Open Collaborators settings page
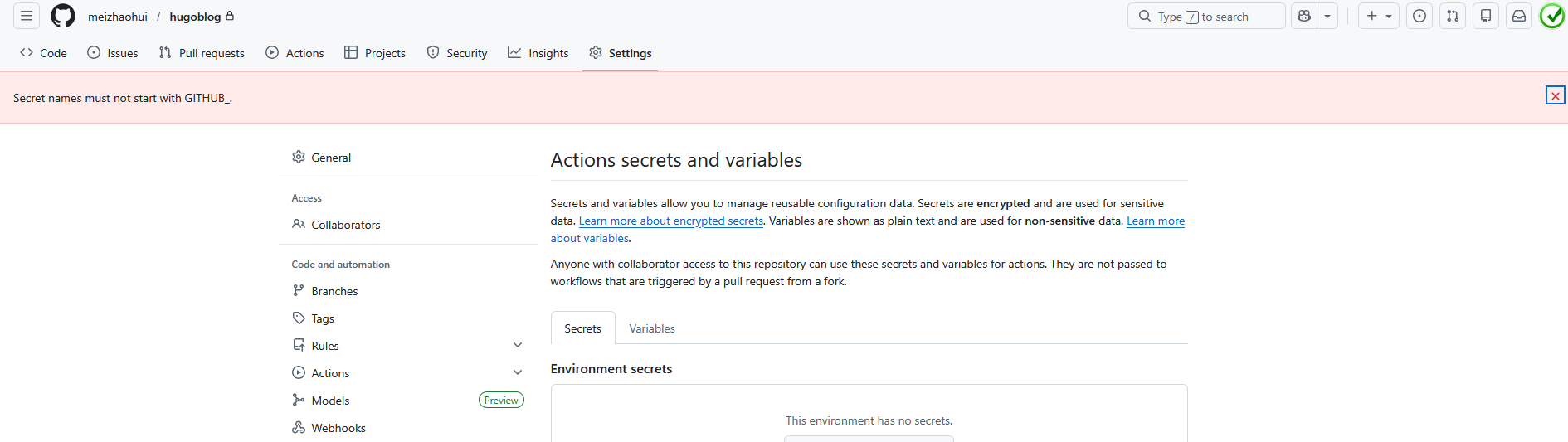The width and height of the screenshot is (1568, 442). click(x=345, y=225)
